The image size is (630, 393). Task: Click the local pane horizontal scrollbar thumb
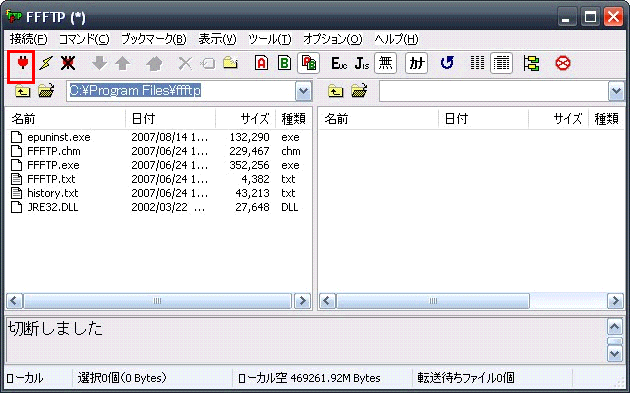[x=157, y=301]
